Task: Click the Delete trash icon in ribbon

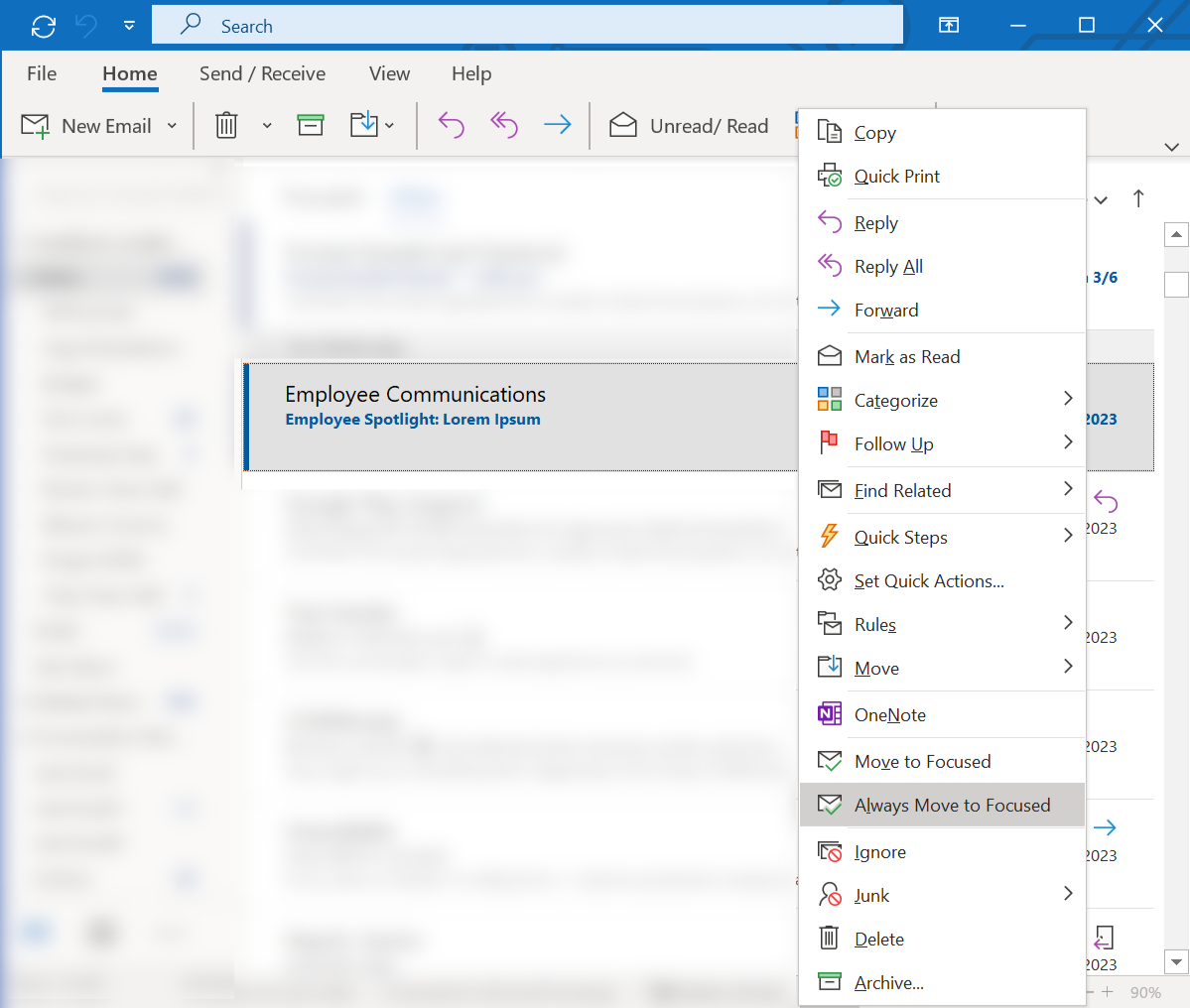Action: pyautogui.click(x=226, y=126)
